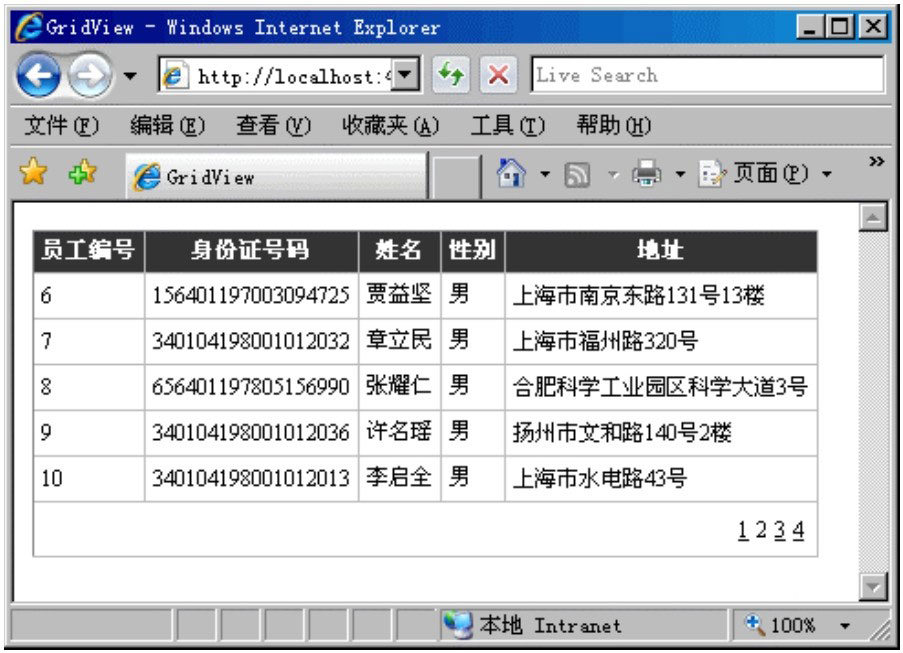The height and width of the screenshot is (653, 903).
Task: Click name cell 章立民
Action: coord(399,340)
